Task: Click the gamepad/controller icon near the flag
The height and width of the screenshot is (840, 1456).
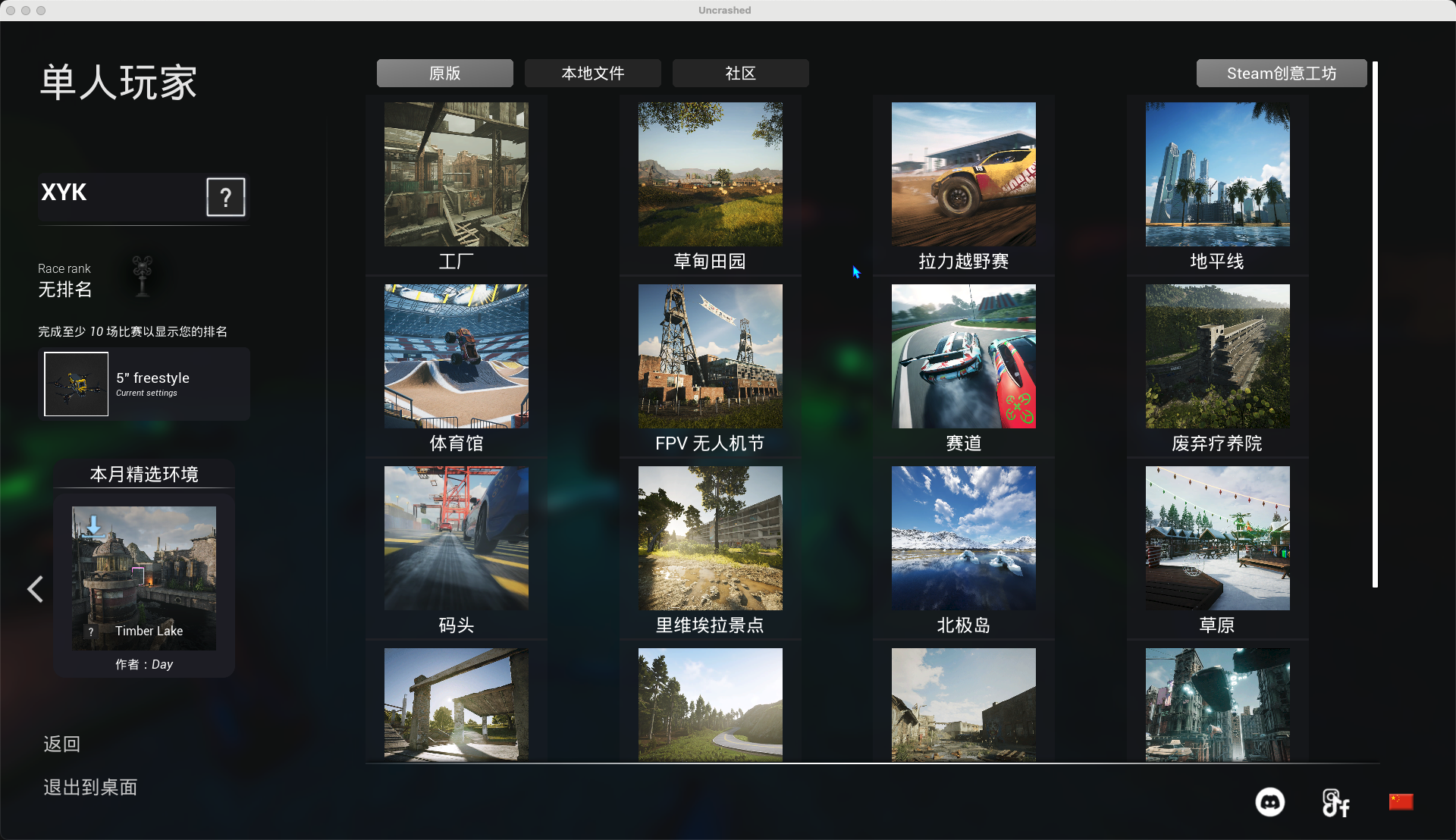Action: coord(1335,803)
